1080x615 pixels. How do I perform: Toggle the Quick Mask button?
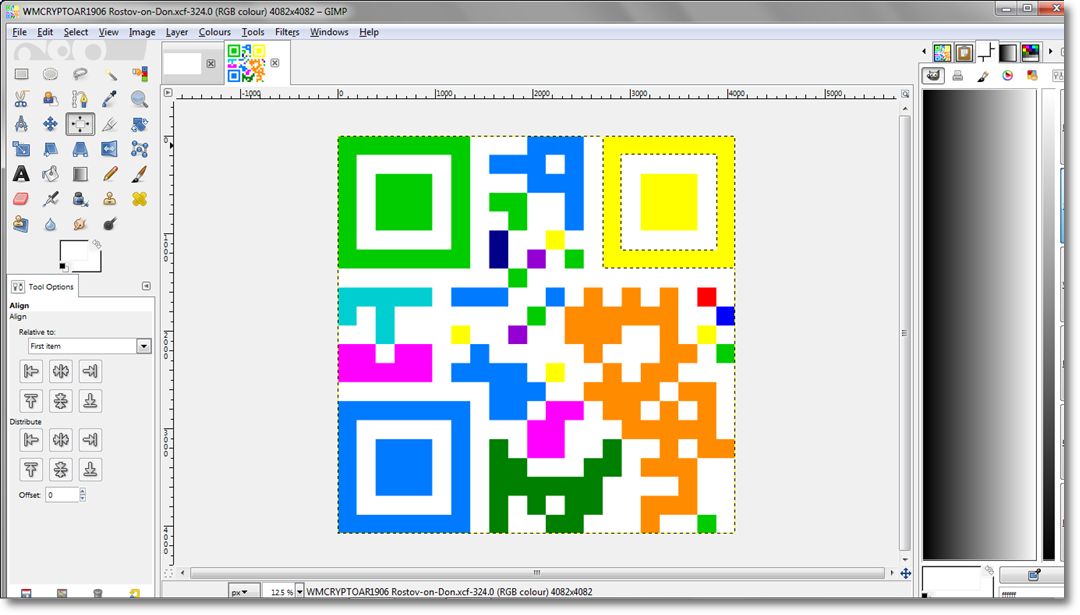168,572
